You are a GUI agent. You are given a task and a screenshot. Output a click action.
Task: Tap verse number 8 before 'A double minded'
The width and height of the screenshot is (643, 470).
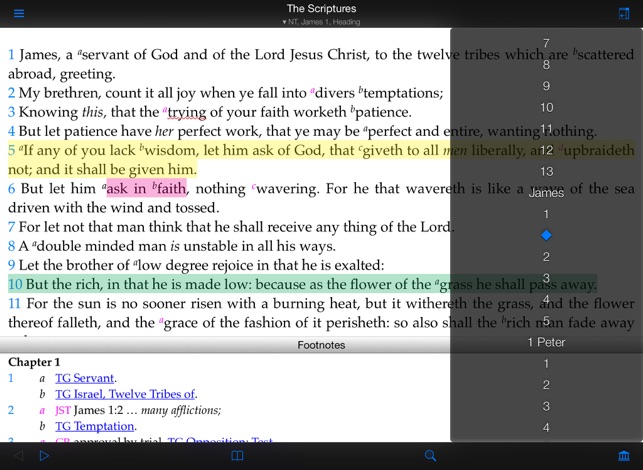point(11,246)
